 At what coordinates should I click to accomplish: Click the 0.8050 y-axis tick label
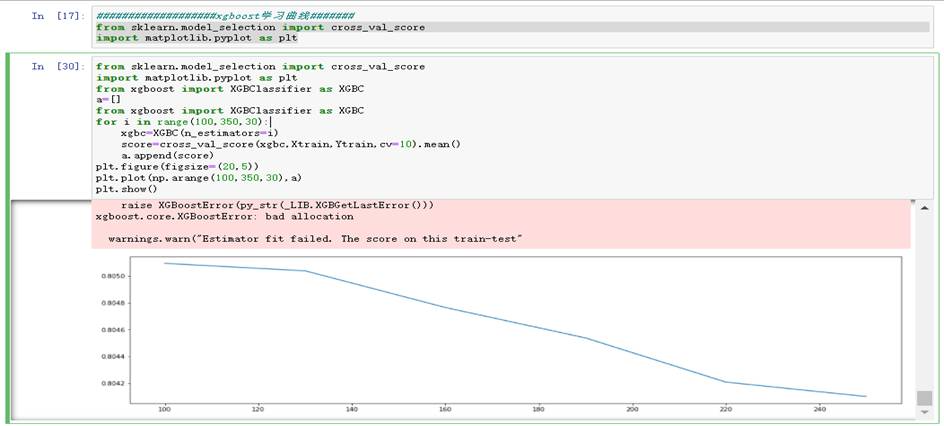[113, 276]
